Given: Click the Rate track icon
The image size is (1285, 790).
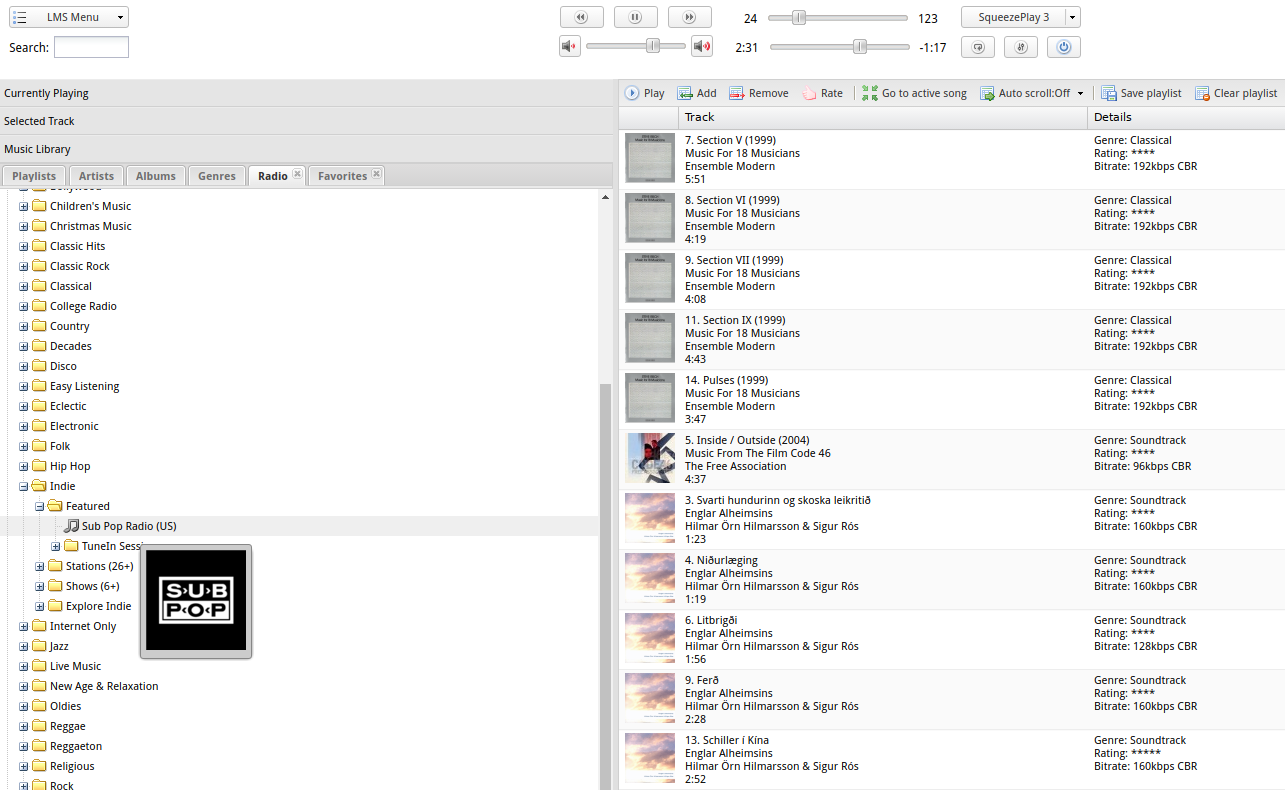Looking at the screenshot, I should 809,93.
